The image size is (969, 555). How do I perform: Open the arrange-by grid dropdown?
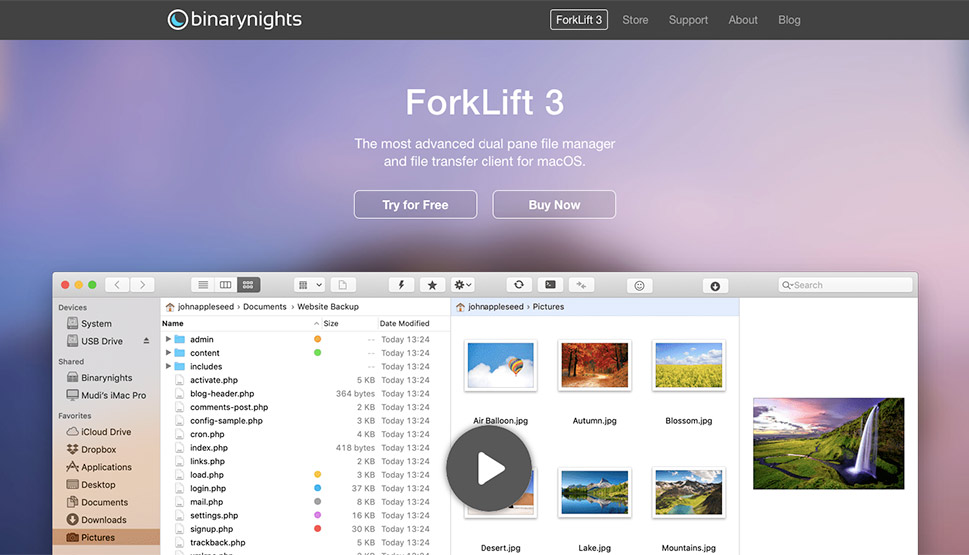pyautogui.click(x=310, y=285)
